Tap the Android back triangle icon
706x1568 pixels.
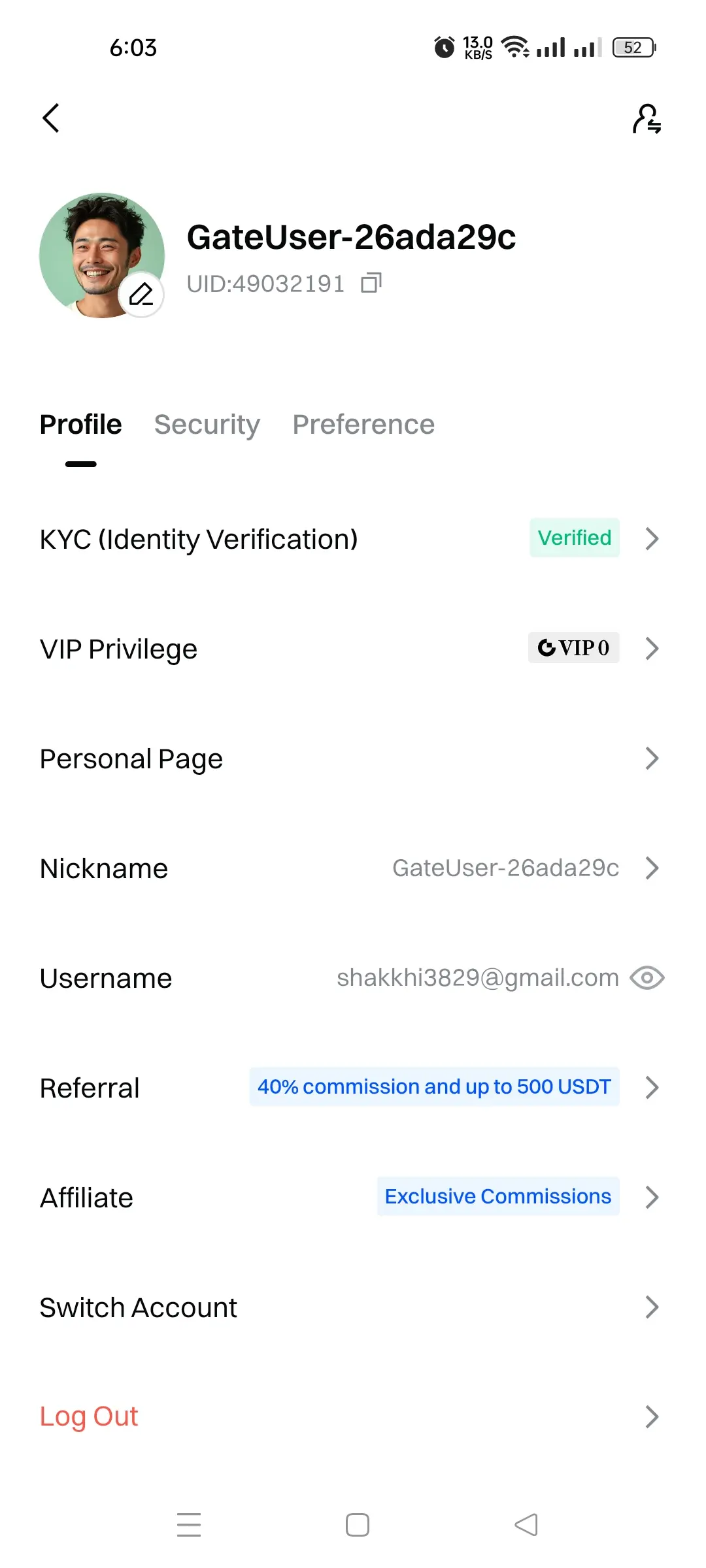[526, 1524]
